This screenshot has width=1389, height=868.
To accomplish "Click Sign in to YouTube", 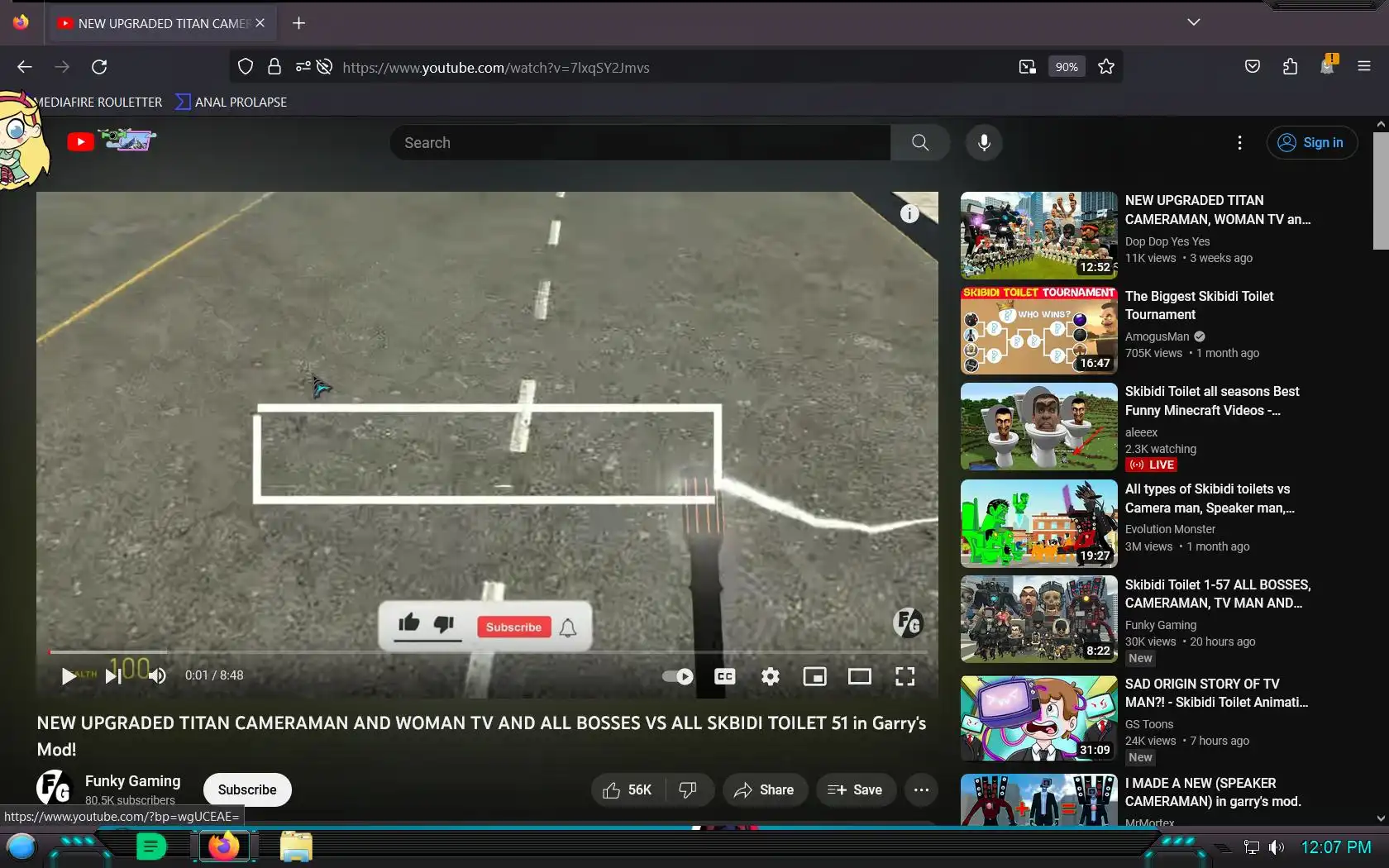I will tap(1312, 142).
